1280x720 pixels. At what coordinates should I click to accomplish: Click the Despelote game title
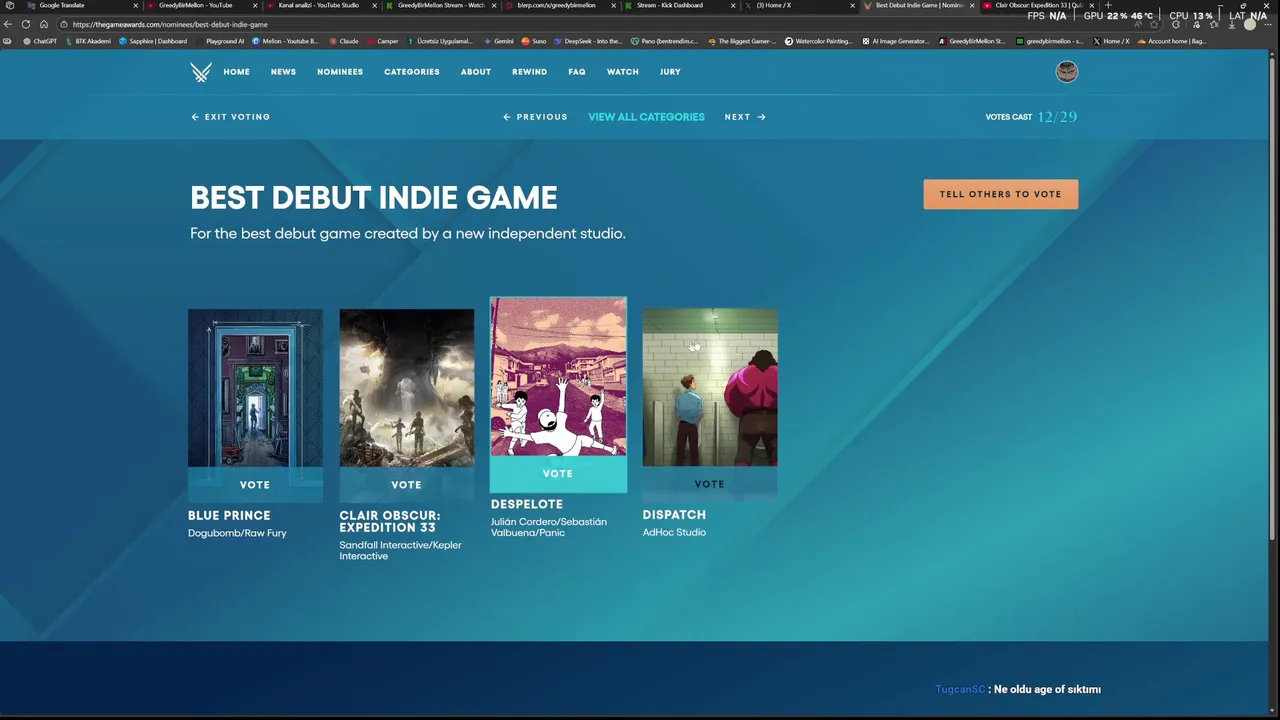(527, 504)
